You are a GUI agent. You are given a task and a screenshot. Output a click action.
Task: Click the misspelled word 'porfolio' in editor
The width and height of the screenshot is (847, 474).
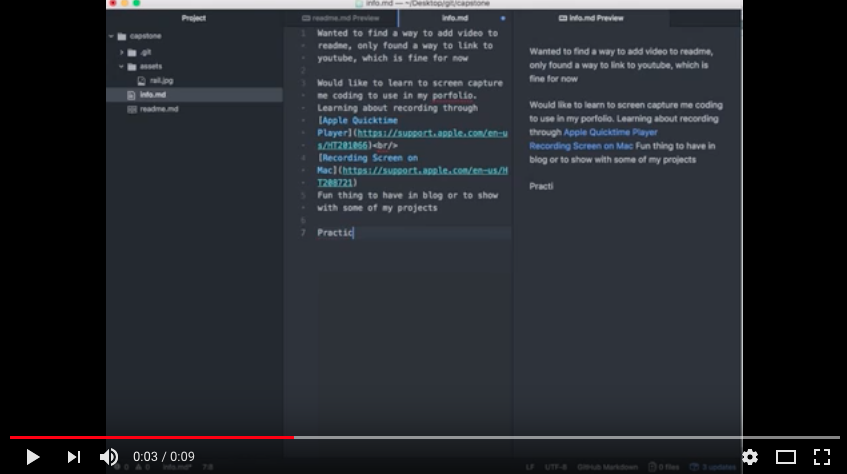pyautogui.click(x=452, y=96)
